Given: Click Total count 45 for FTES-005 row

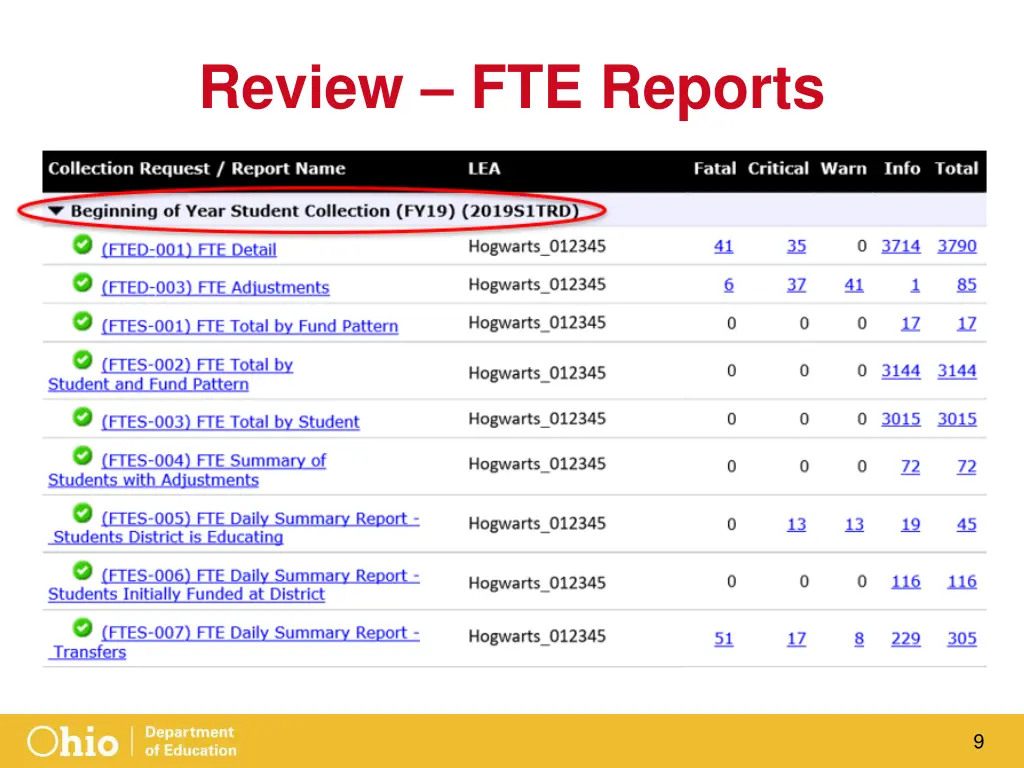Looking at the screenshot, I should 967,524.
